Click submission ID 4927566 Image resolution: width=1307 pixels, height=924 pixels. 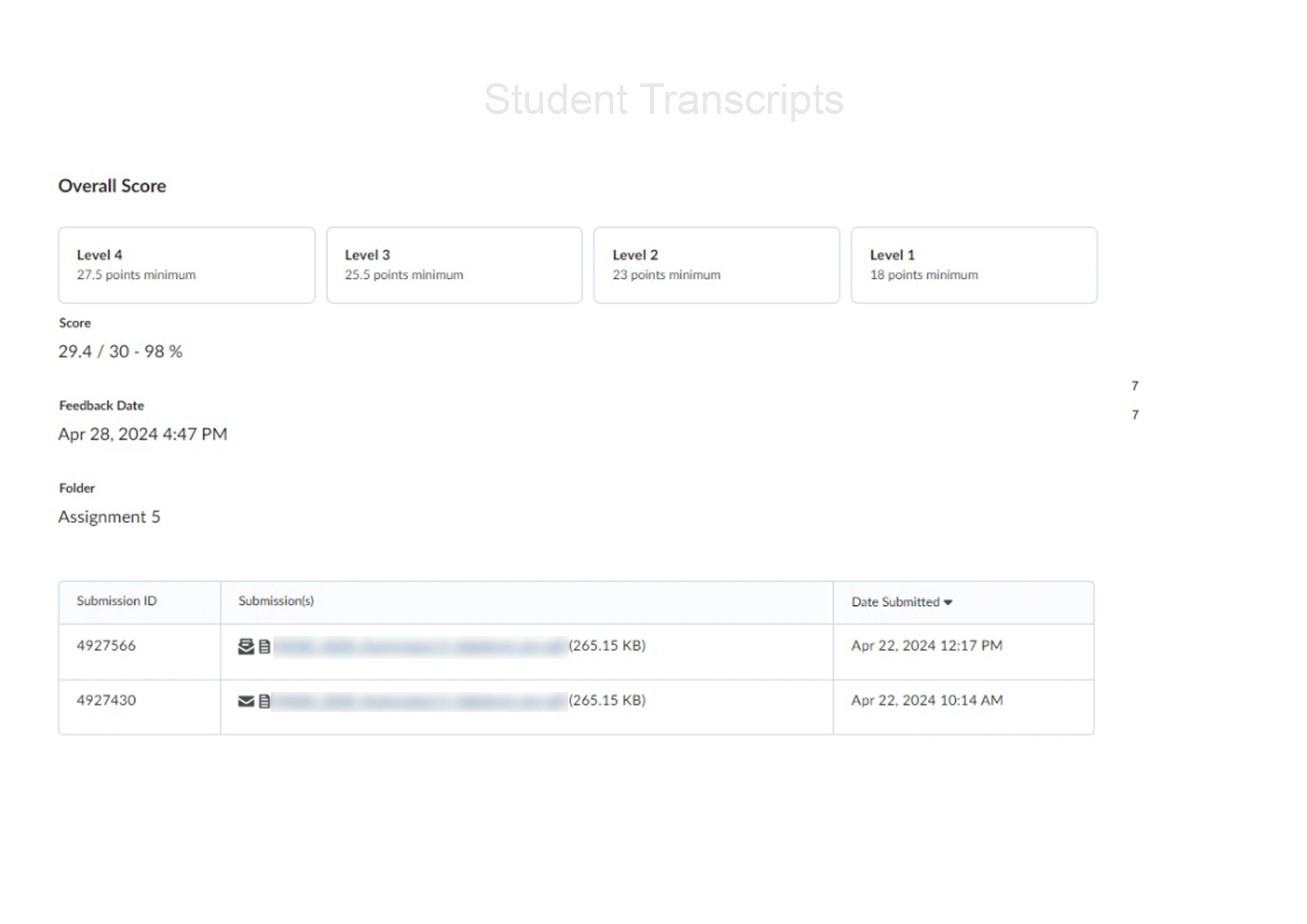107,646
